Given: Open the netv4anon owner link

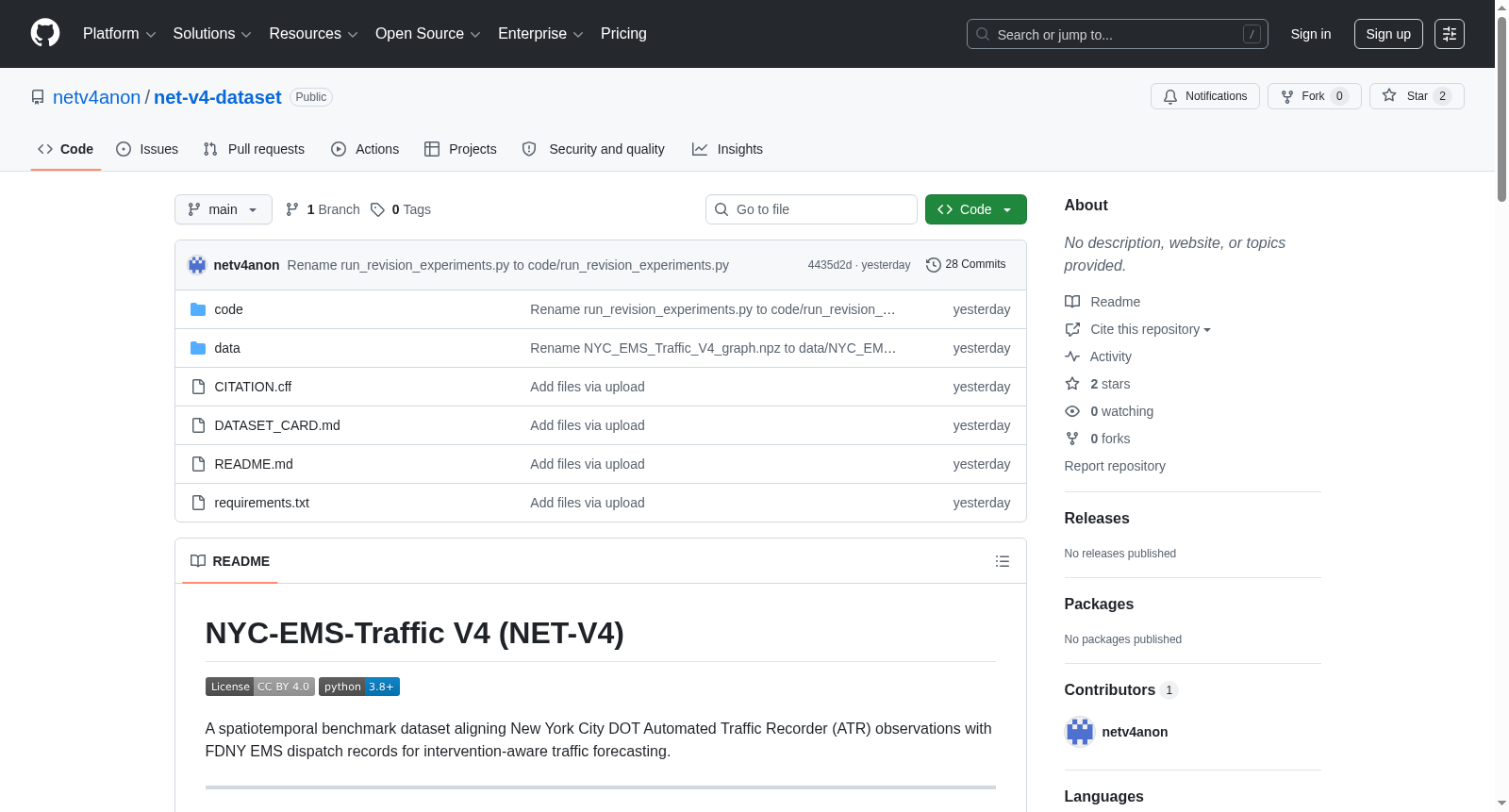Looking at the screenshot, I should tap(96, 97).
